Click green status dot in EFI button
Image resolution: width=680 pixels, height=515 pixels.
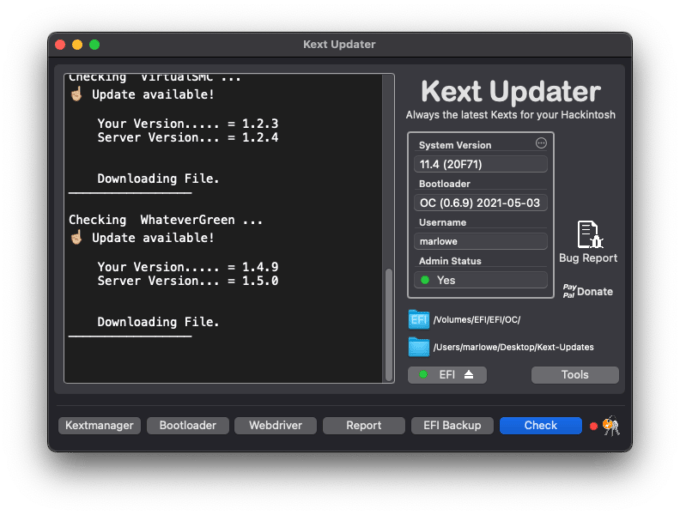[423, 374]
